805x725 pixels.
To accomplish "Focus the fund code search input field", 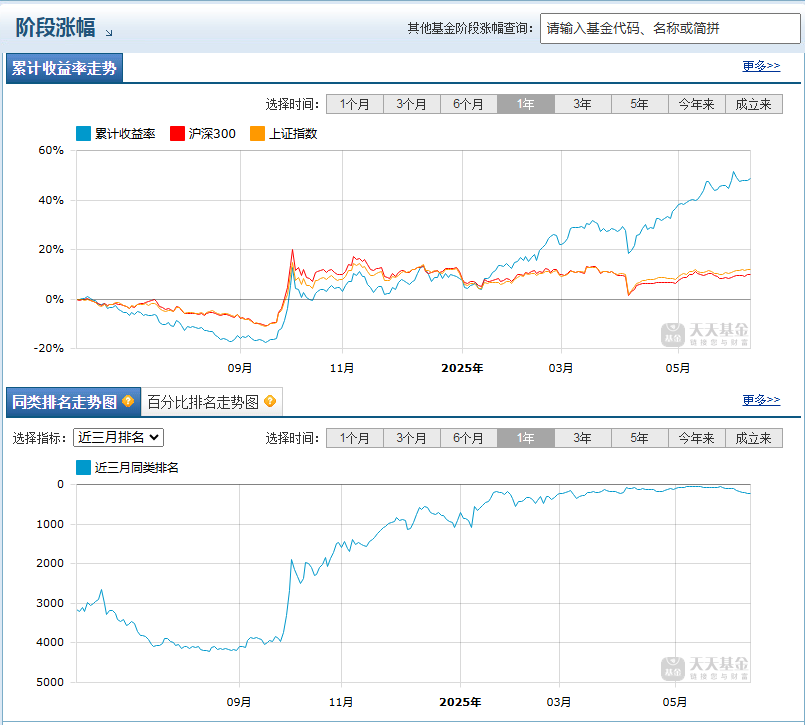I will tap(669, 28).
